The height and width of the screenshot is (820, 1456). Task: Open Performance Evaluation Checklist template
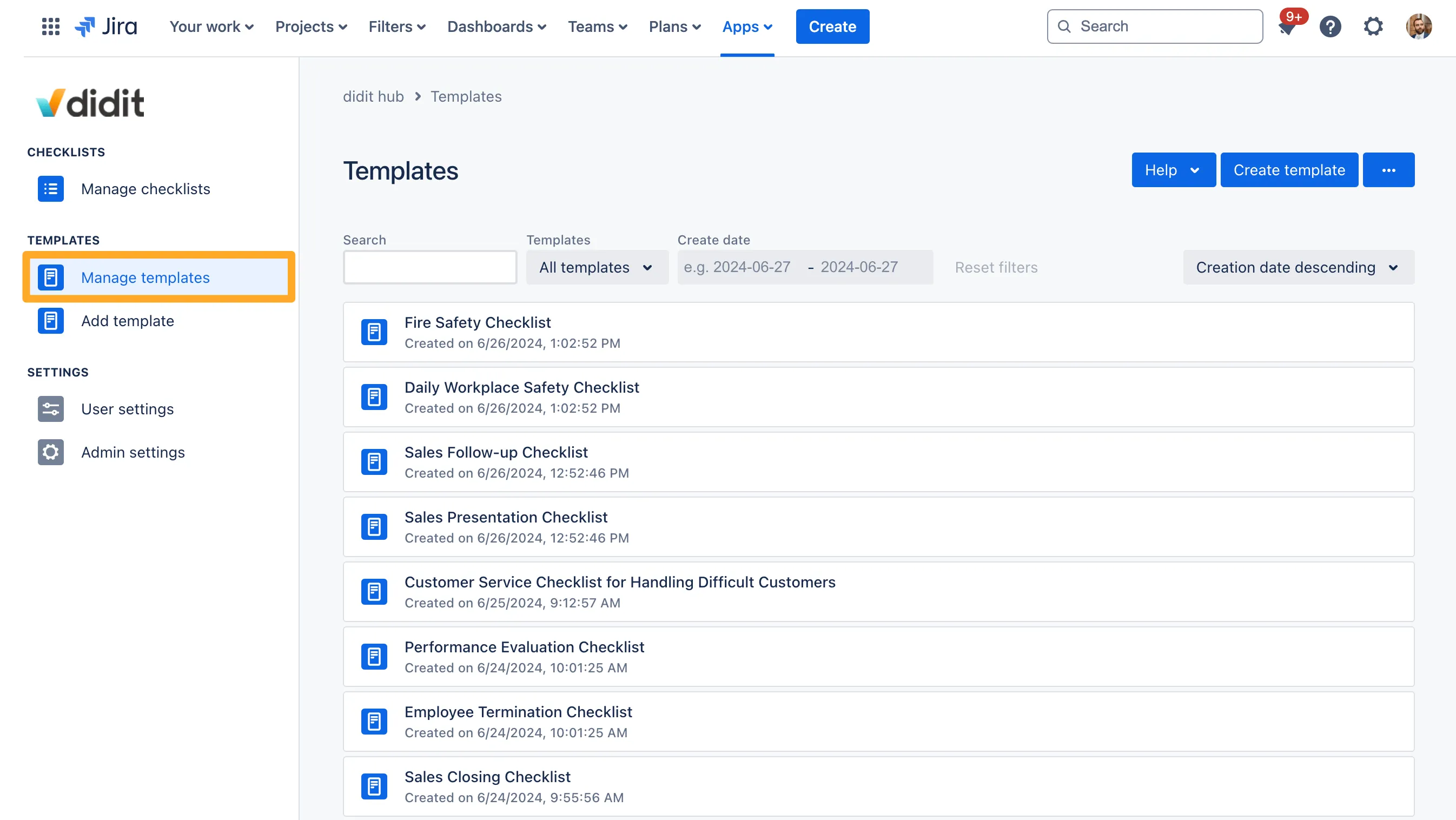pyautogui.click(x=878, y=657)
